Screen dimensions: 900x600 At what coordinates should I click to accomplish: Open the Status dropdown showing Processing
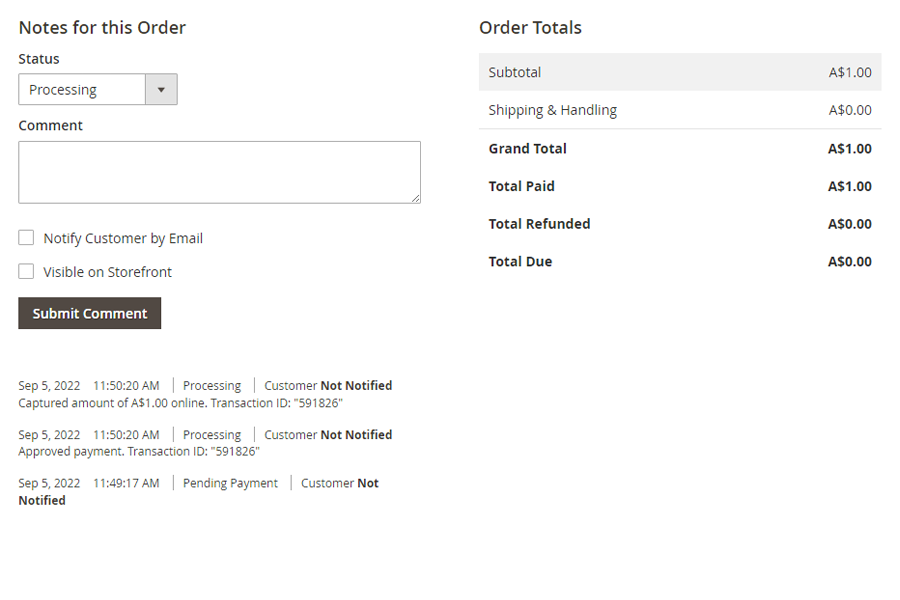point(84,90)
